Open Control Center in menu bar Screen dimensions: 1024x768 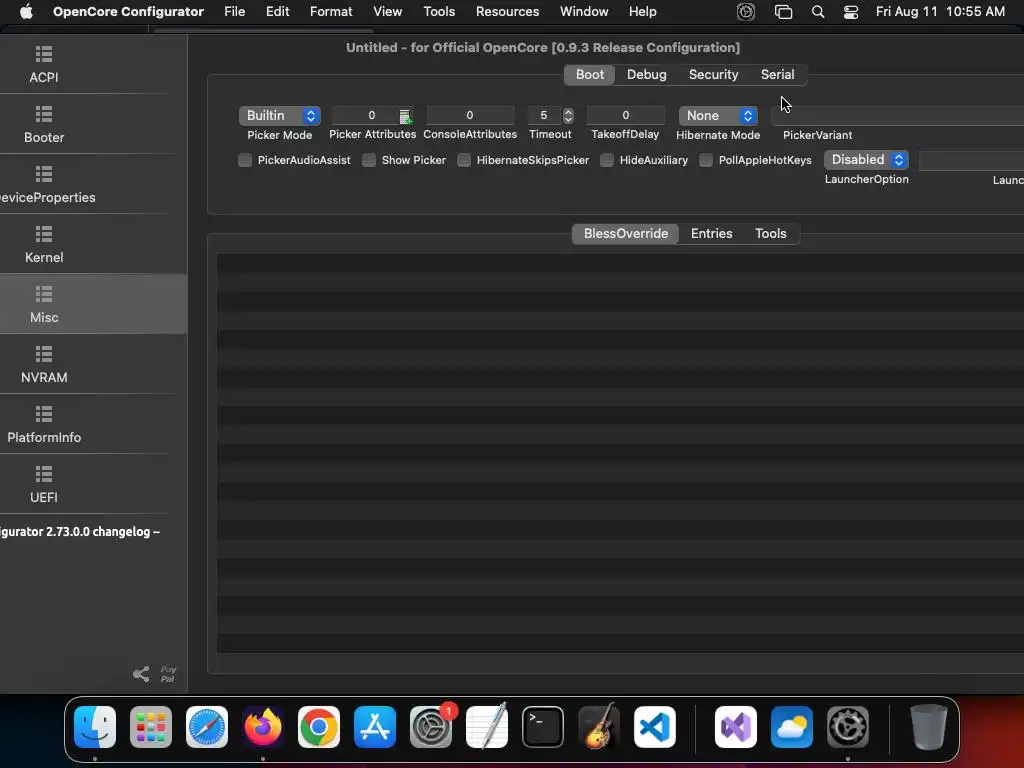pyautogui.click(x=851, y=12)
